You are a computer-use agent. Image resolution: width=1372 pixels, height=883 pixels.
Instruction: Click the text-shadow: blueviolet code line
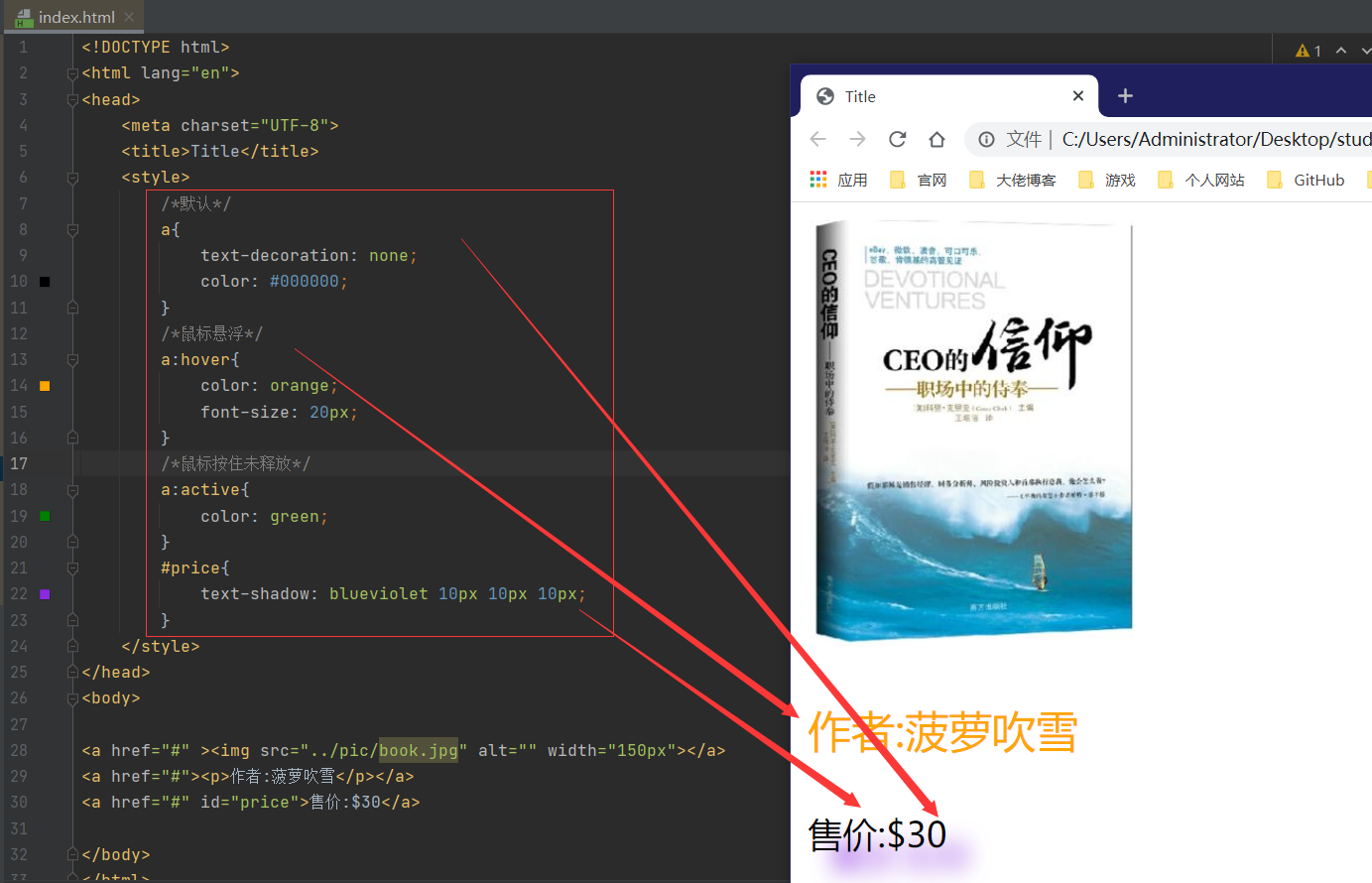point(393,594)
